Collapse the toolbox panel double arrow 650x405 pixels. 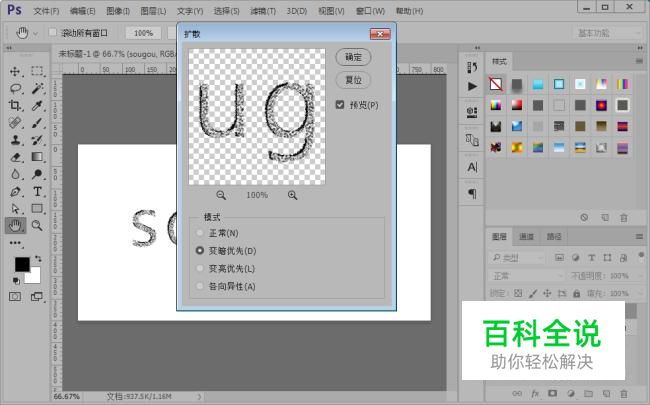point(9,48)
